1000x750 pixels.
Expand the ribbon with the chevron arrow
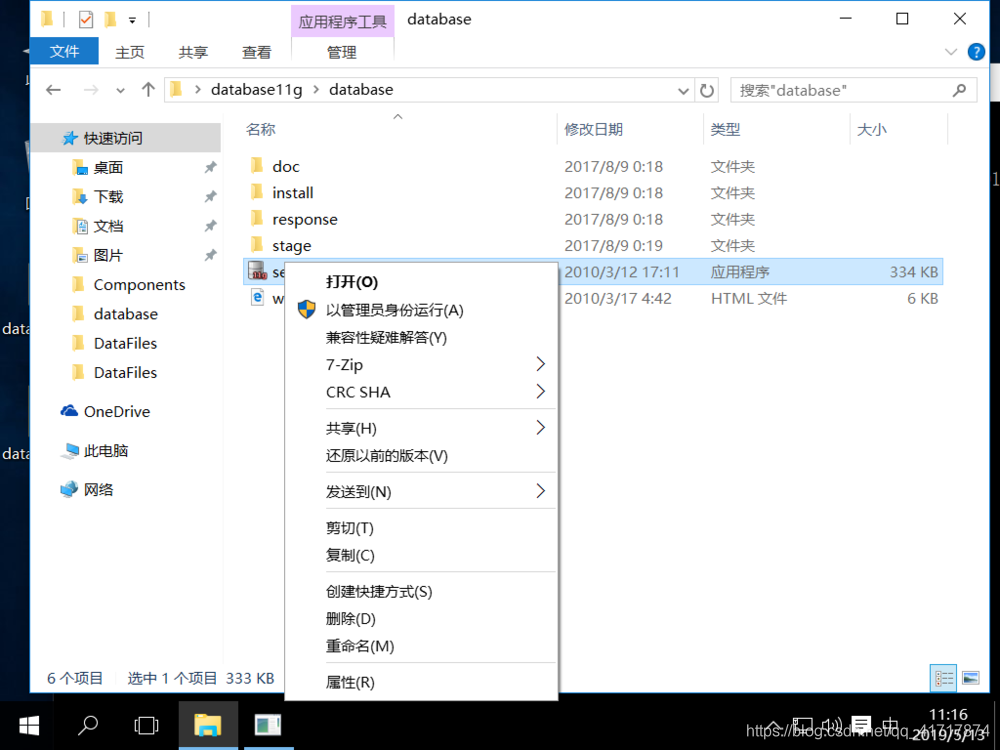click(x=951, y=52)
